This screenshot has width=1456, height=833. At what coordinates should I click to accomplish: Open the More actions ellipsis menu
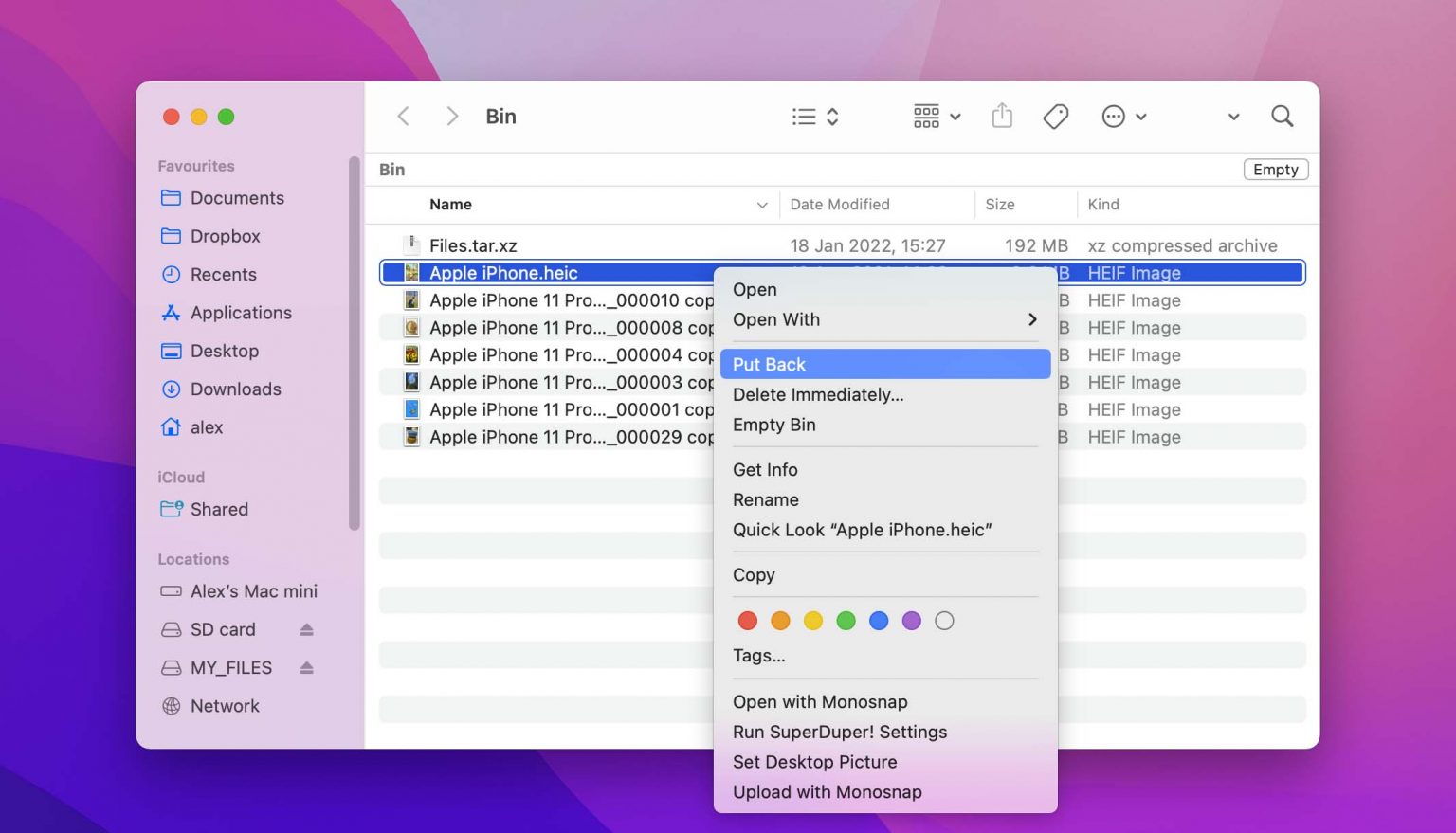tap(1114, 116)
